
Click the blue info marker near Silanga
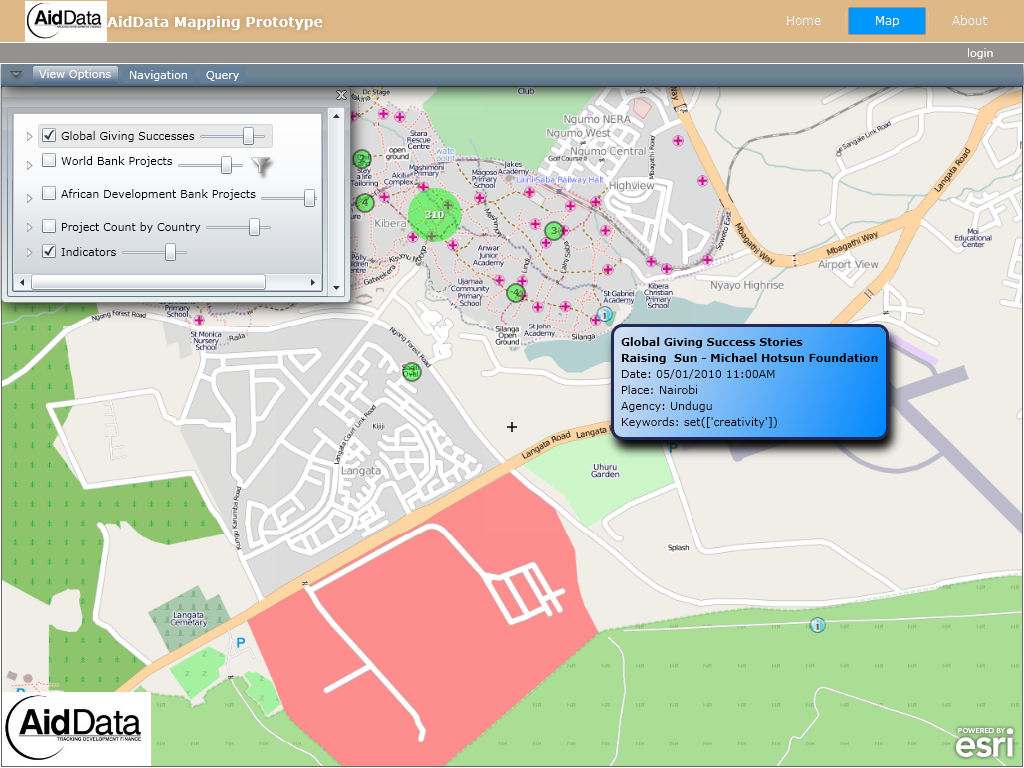pyautogui.click(x=605, y=315)
